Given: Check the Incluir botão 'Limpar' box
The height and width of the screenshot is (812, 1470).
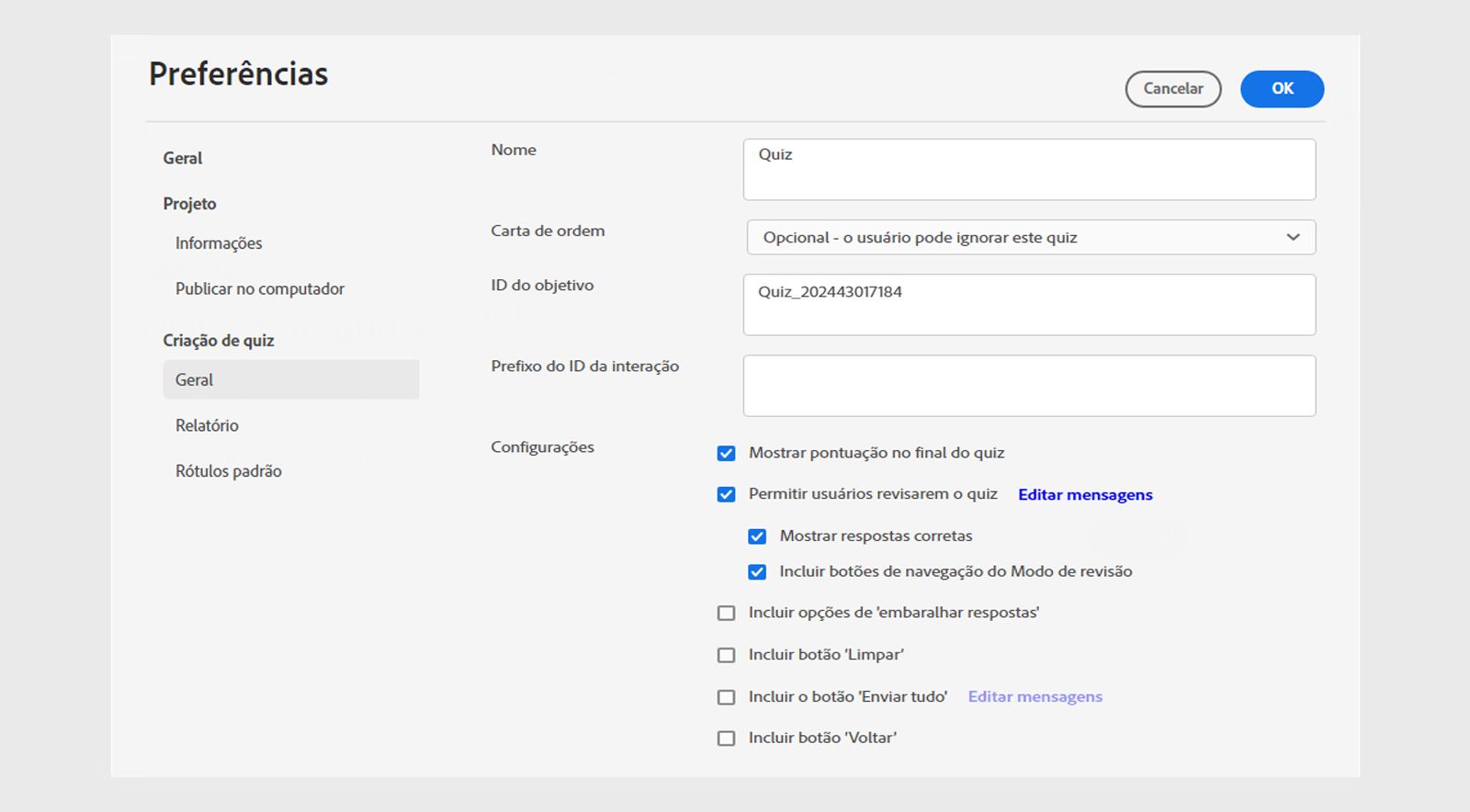Looking at the screenshot, I should click(x=726, y=655).
